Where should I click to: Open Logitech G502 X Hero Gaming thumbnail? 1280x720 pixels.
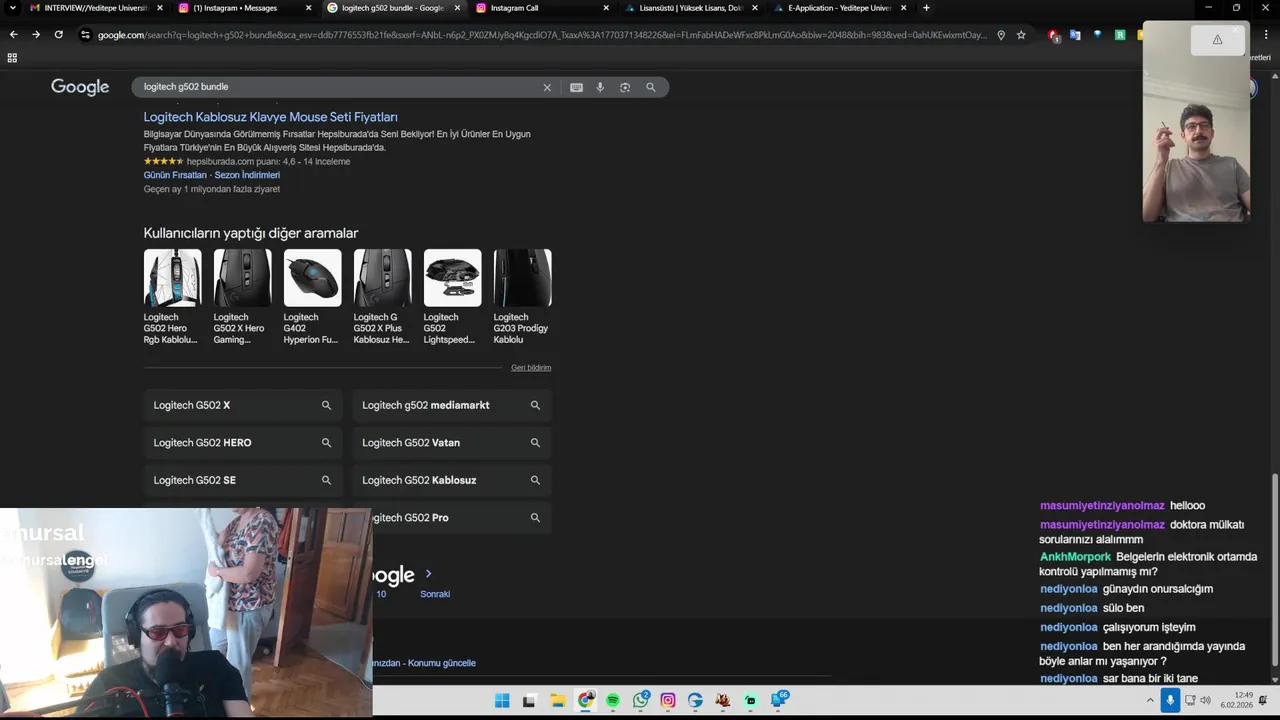click(242, 278)
